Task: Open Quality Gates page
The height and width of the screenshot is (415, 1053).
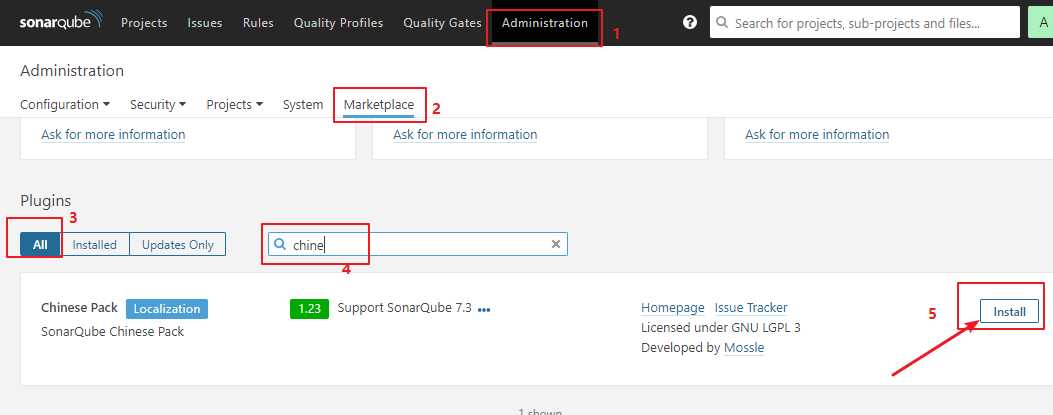Action: click(x=443, y=23)
